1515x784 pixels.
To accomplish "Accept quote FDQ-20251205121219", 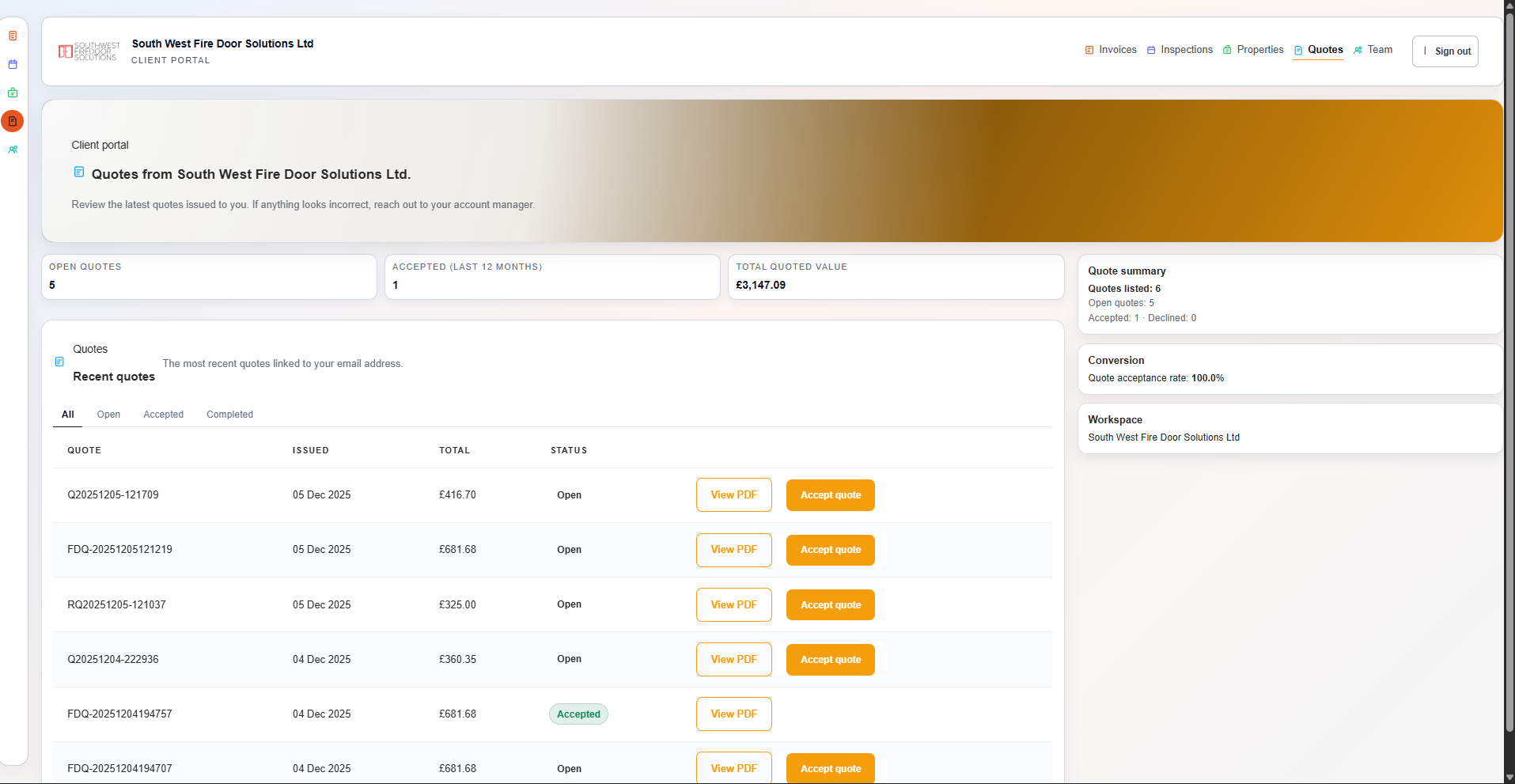I will tap(830, 549).
